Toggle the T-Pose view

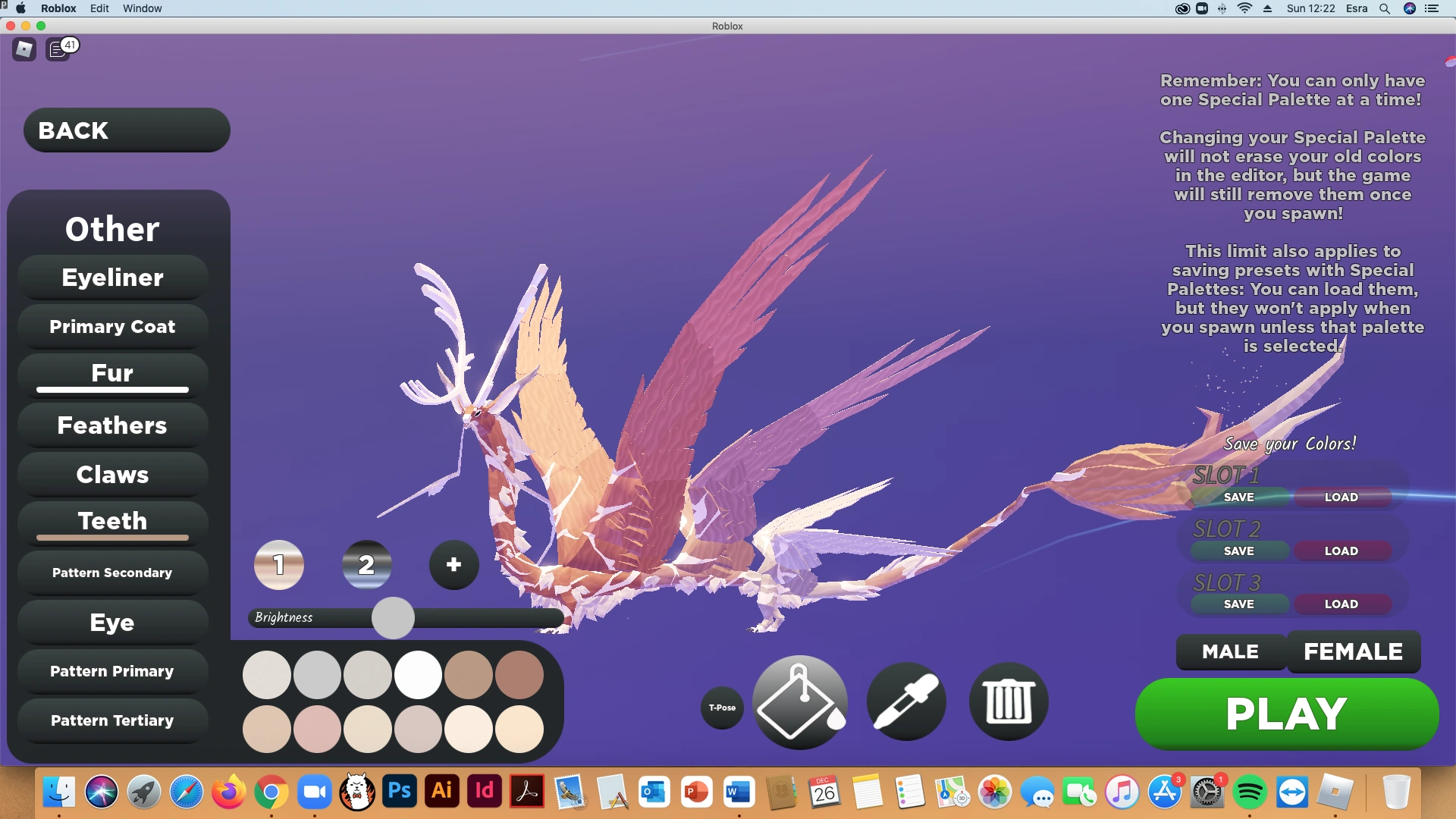[722, 708]
